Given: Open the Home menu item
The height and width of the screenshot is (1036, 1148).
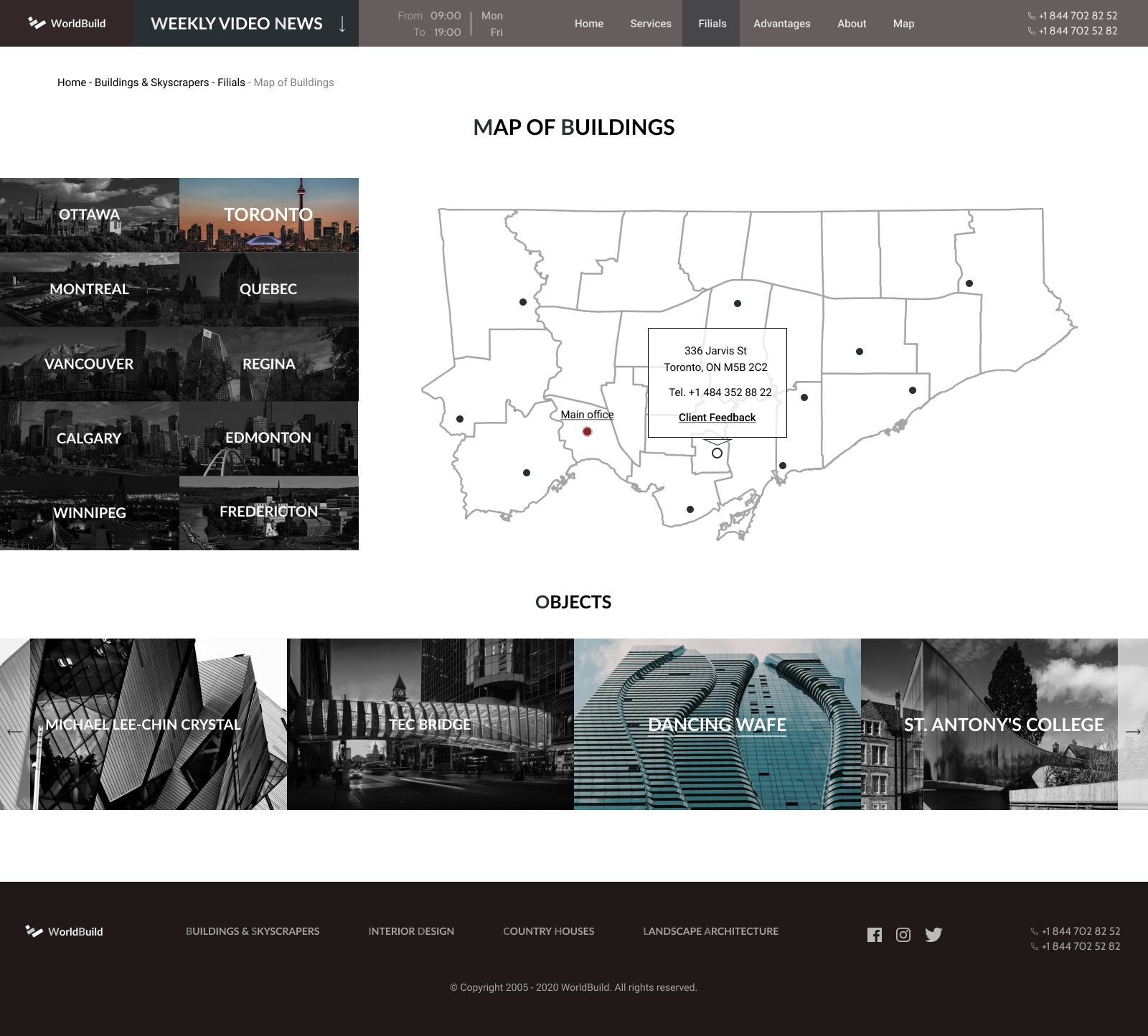Looking at the screenshot, I should (589, 24).
